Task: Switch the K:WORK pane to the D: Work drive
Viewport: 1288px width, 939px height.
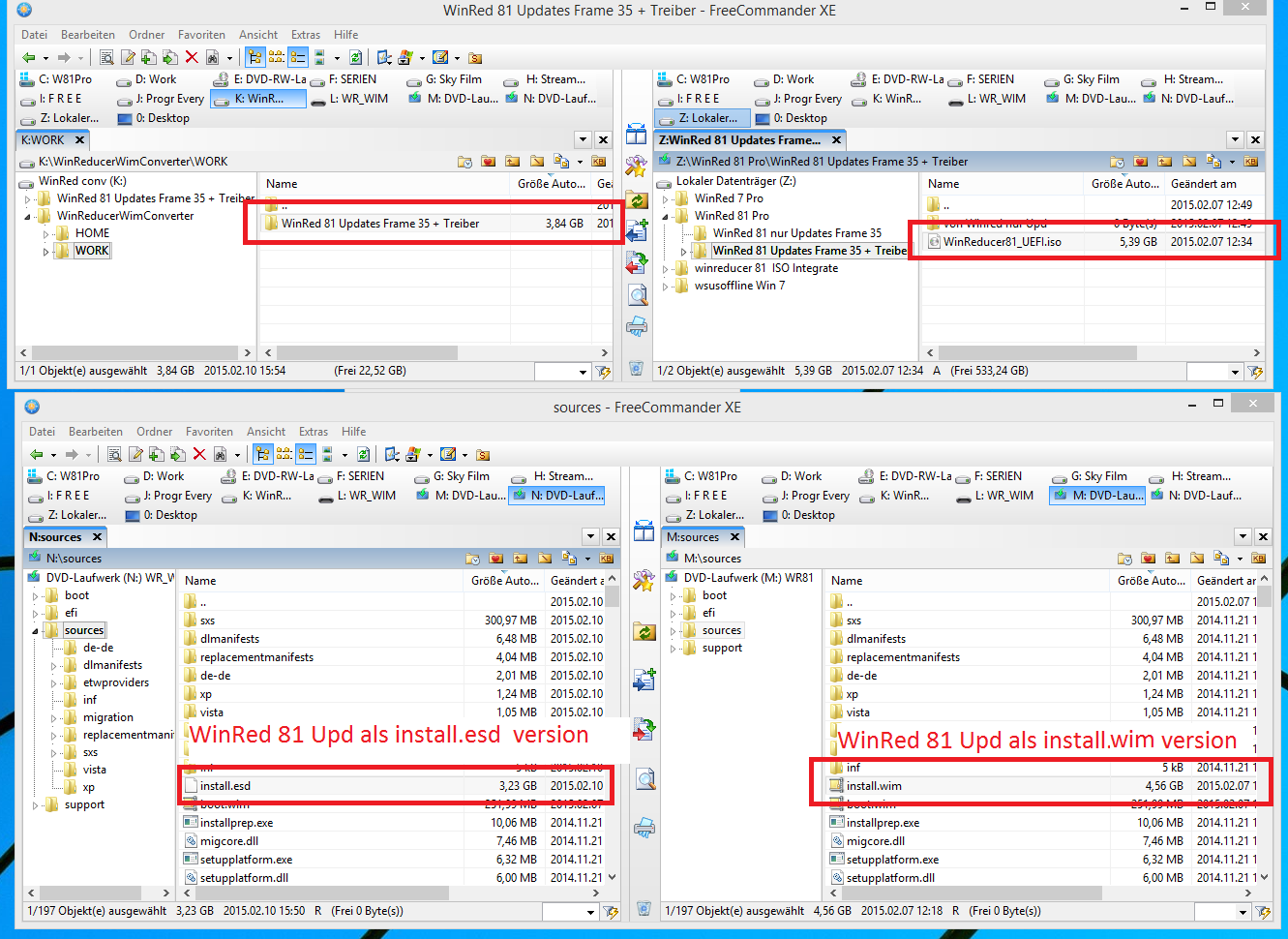Action: (146, 79)
